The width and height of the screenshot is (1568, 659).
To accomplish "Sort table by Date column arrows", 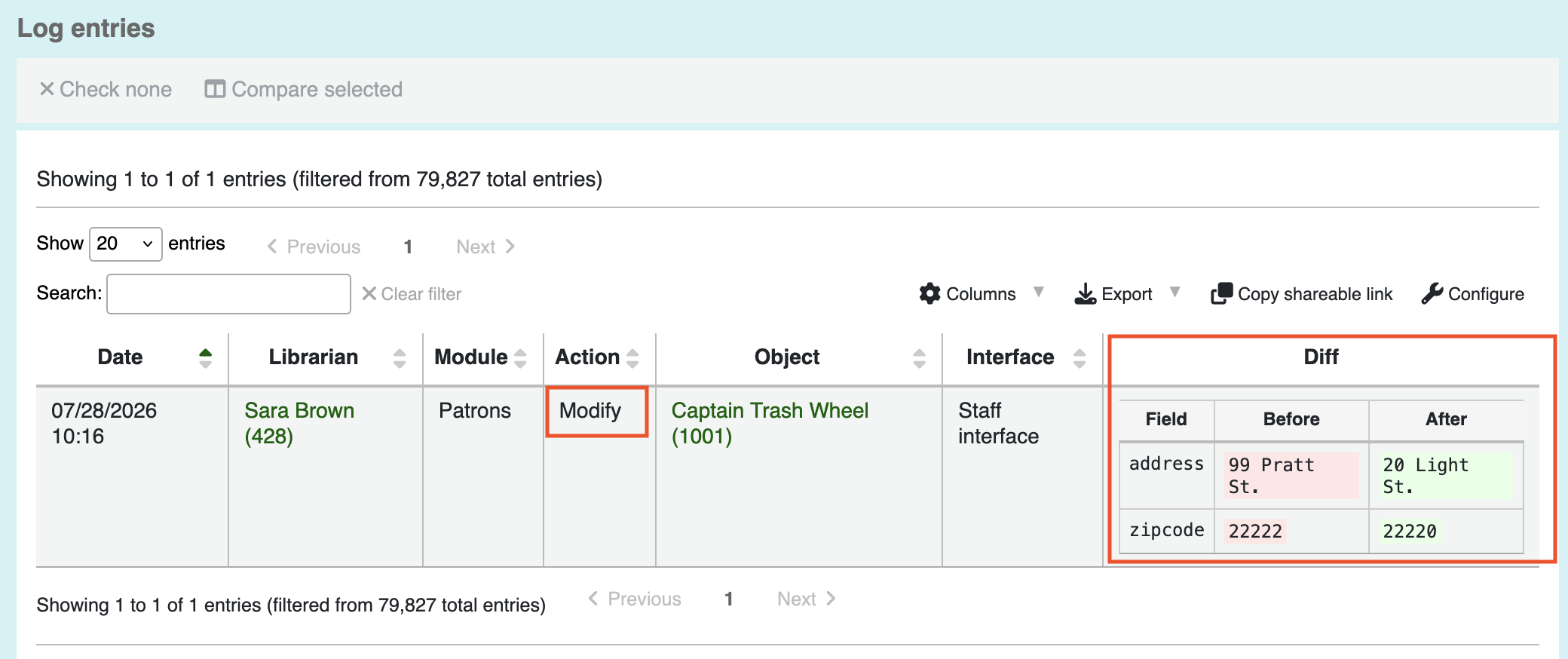I will click(x=205, y=357).
